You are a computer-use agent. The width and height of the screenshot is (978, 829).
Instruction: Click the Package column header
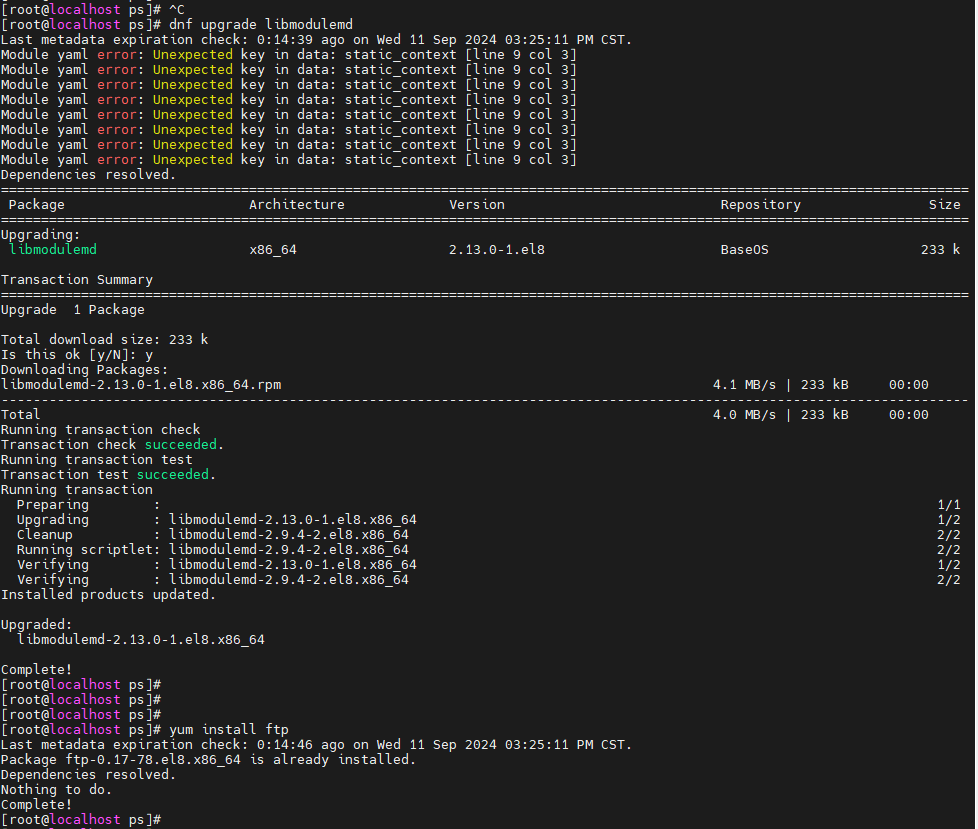coord(36,205)
